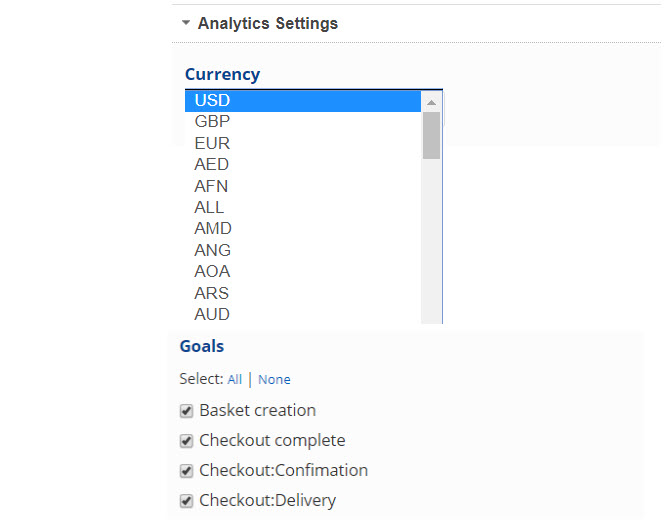
Task: Choose EUR from the currency list
Action: [x=212, y=143]
